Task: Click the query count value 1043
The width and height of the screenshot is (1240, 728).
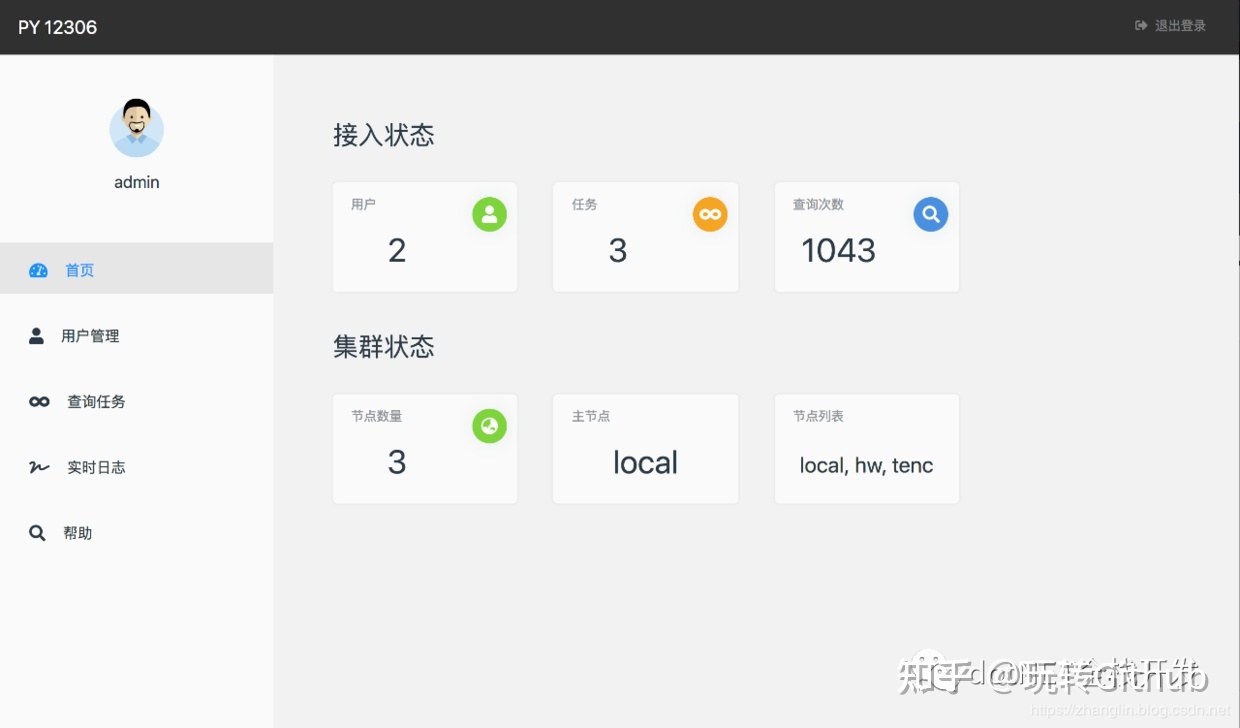Action: coord(838,250)
